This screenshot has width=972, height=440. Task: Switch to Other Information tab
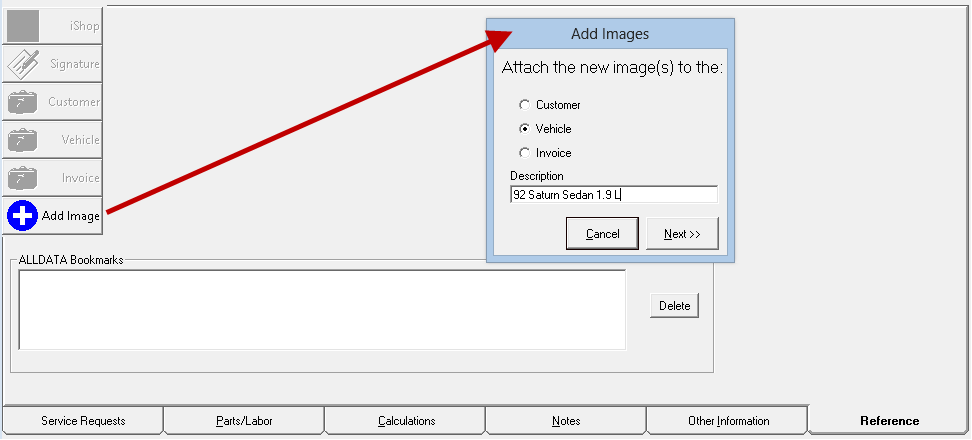728,421
